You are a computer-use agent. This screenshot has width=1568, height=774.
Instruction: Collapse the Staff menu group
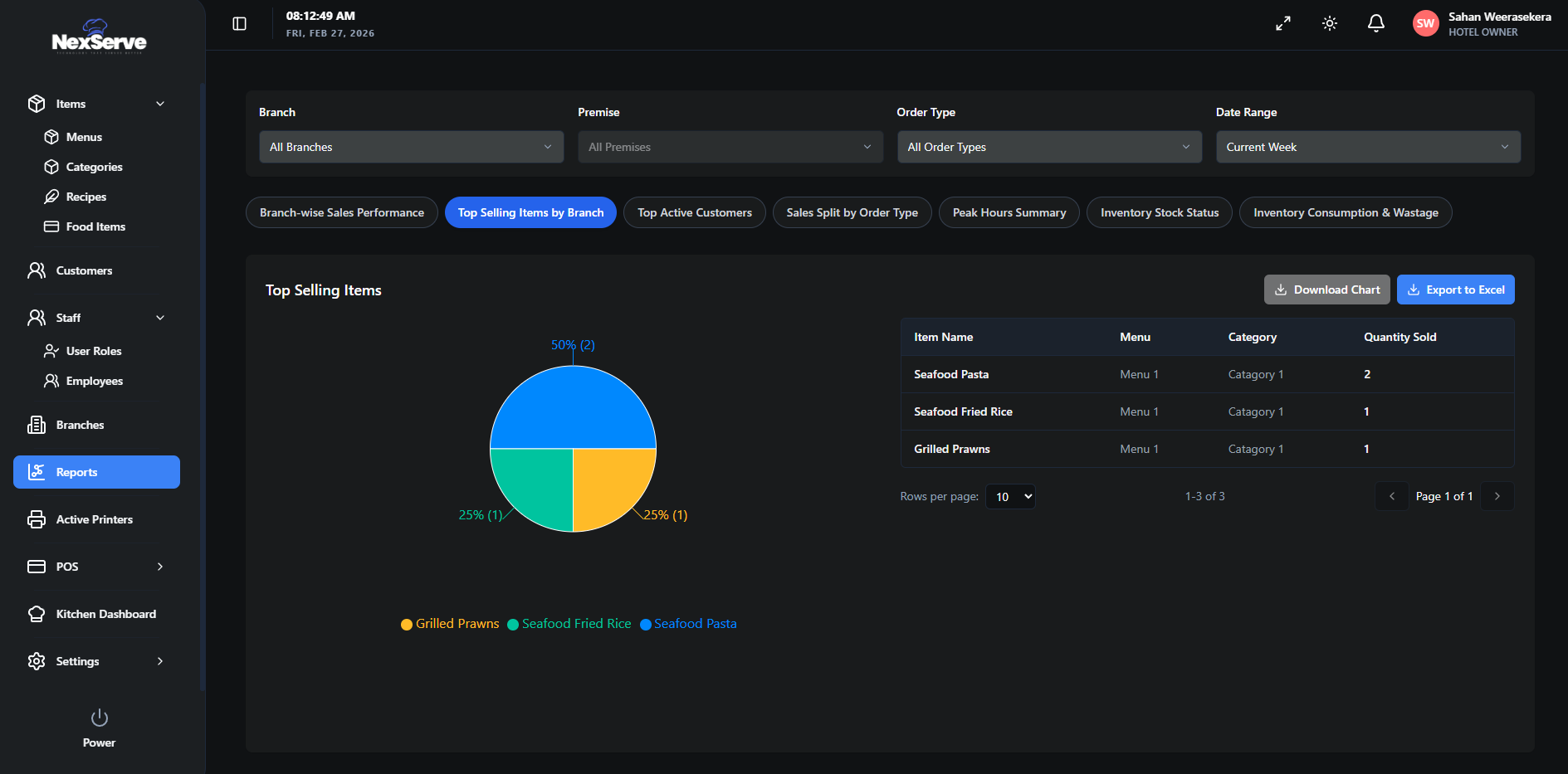point(160,318)
